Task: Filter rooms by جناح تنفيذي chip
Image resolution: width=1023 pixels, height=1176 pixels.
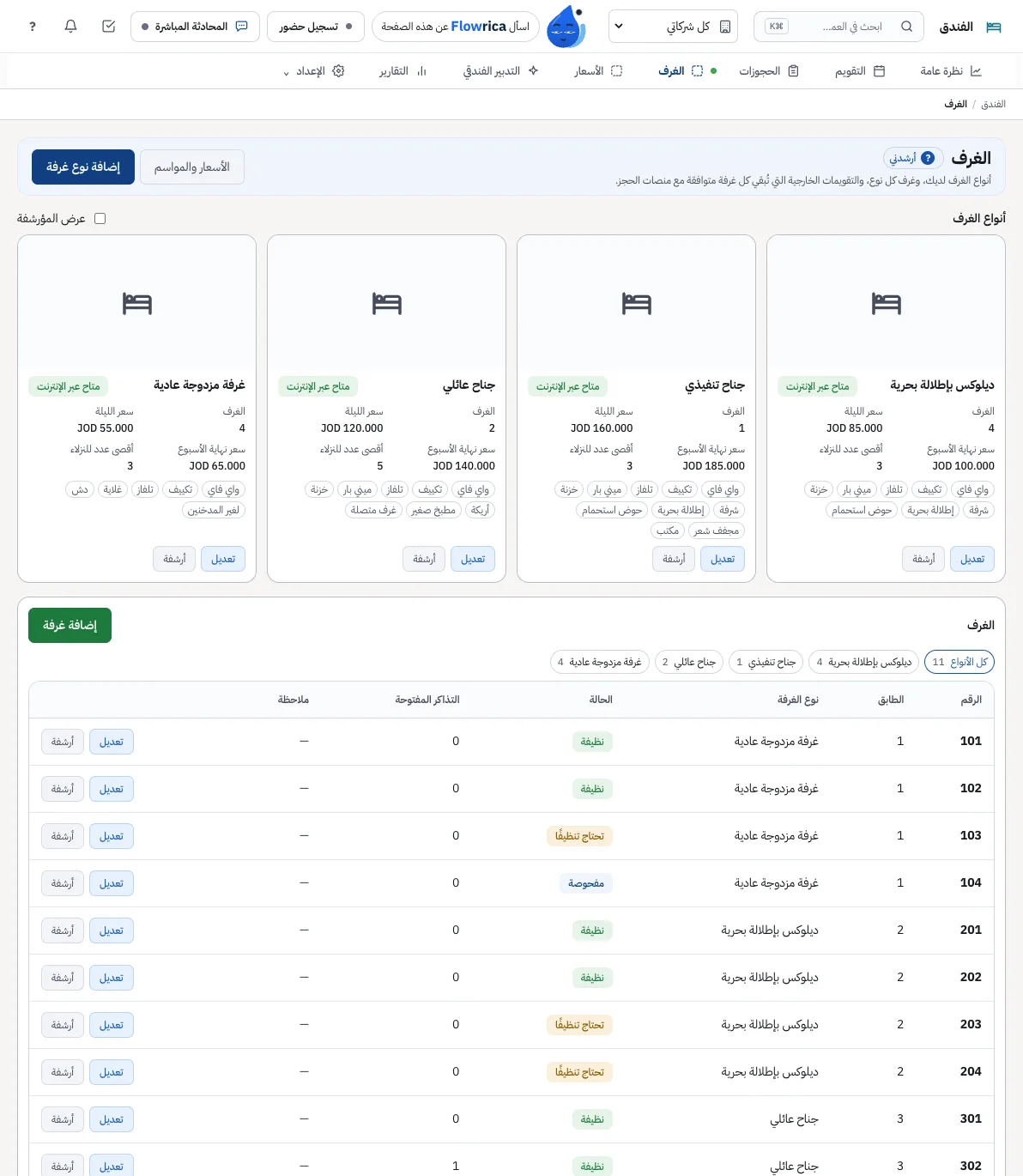Action: (766, 662)
